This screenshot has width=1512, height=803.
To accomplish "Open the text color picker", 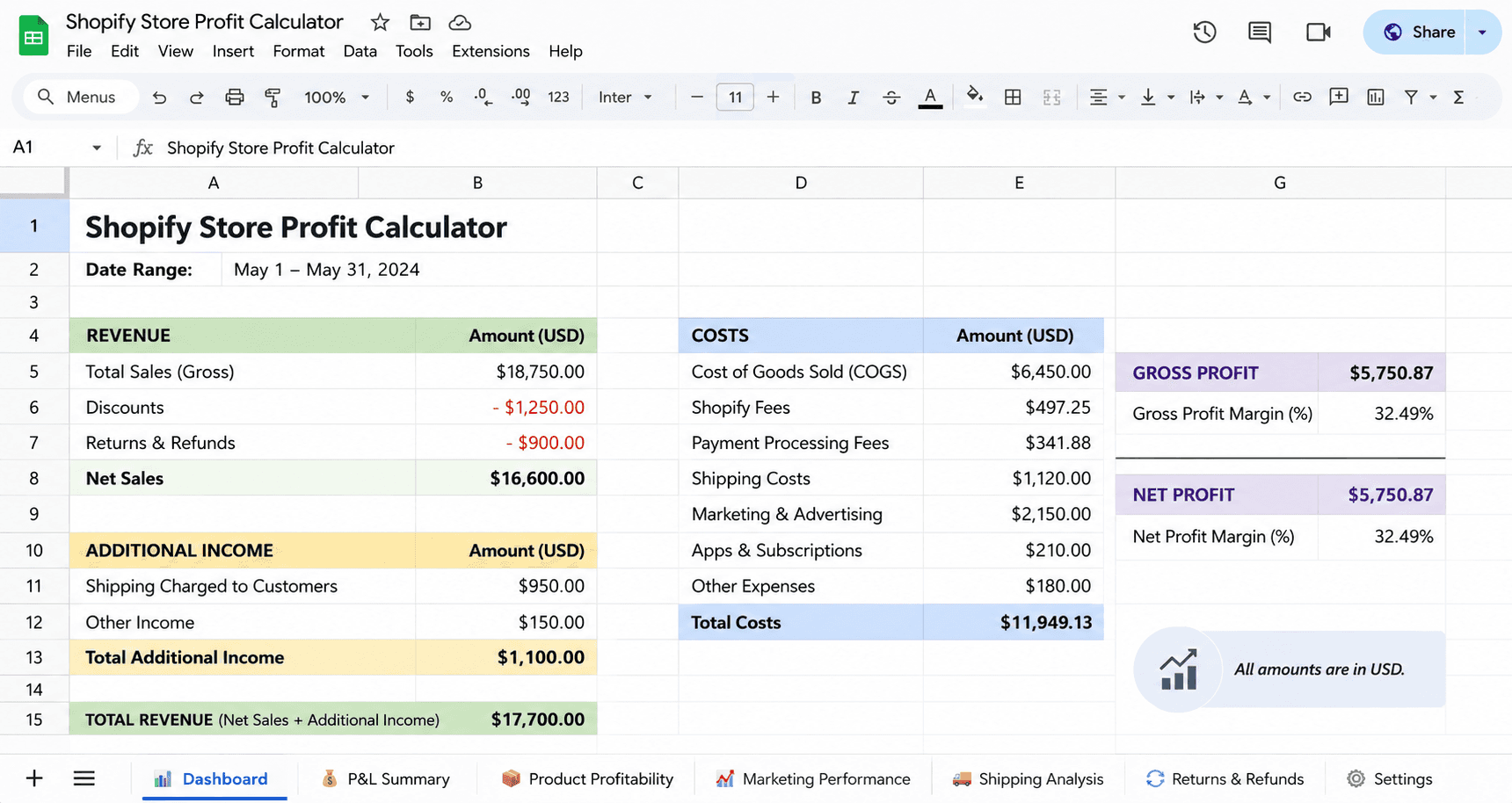I will click(930, 98).
